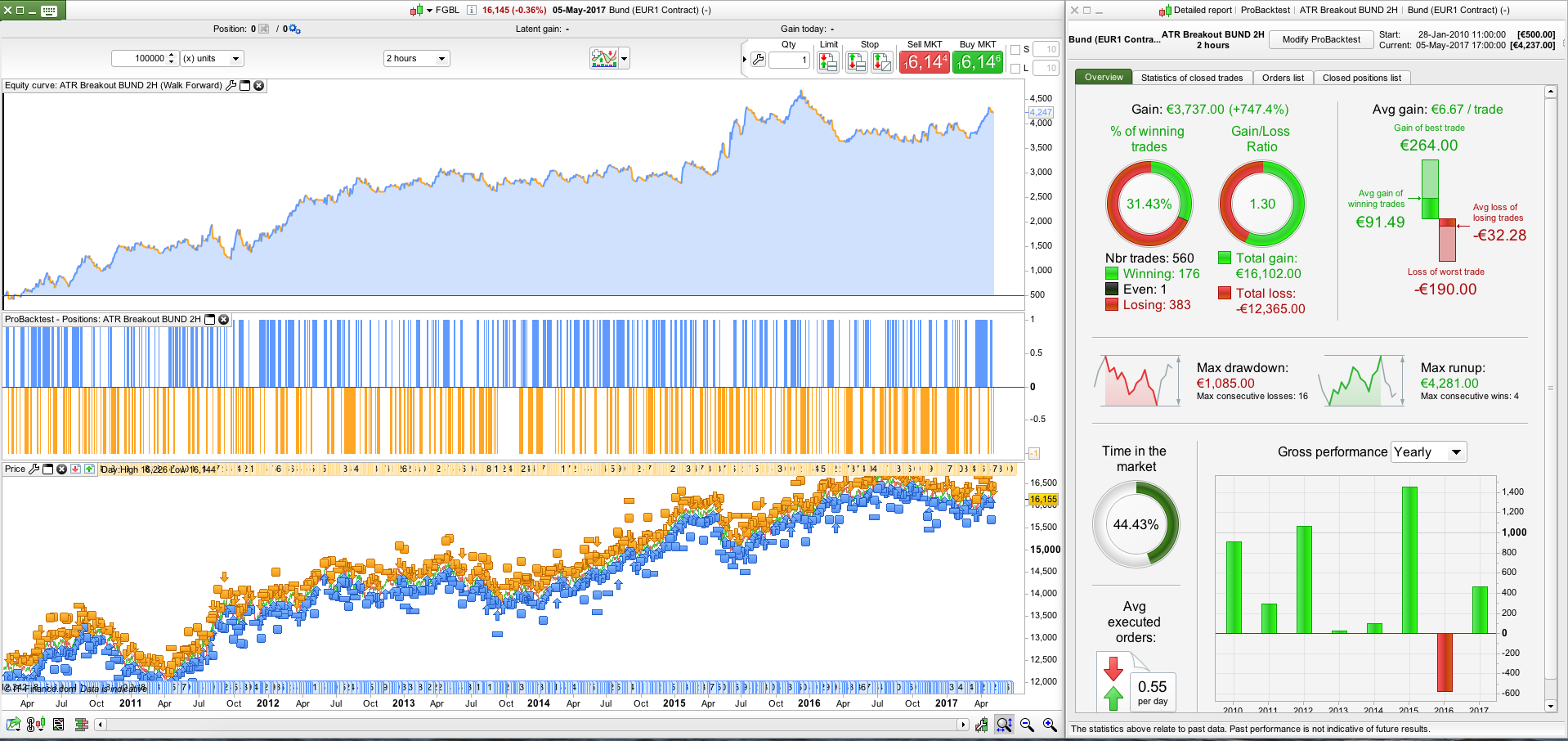Maximize the Price chart panel
The height and width of the screenshot is (741, 1568).
pos(48,469)
